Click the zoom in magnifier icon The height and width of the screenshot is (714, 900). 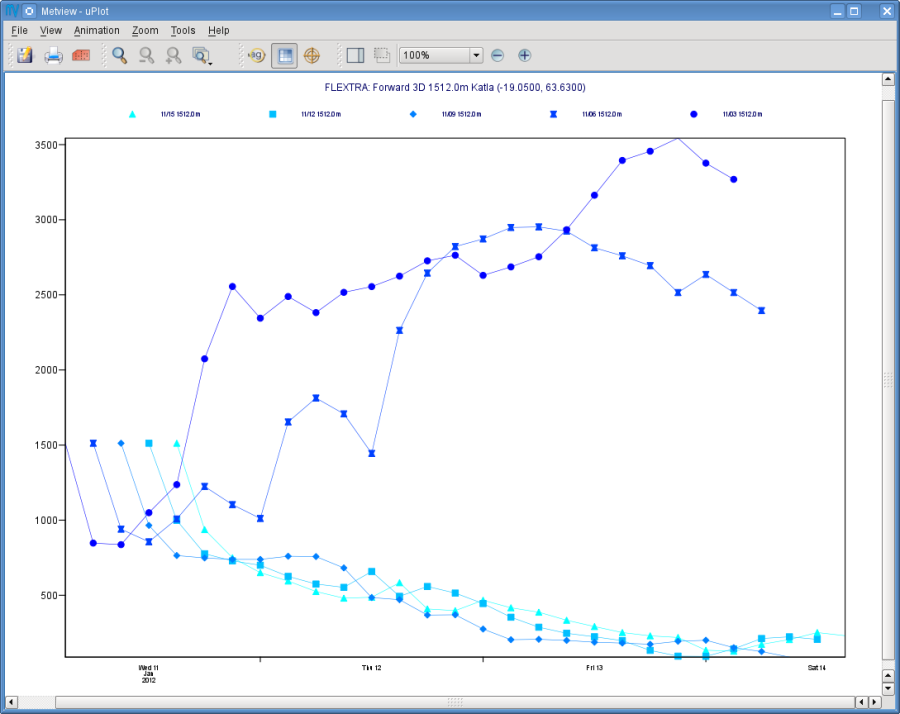click(x=173, y=55)
